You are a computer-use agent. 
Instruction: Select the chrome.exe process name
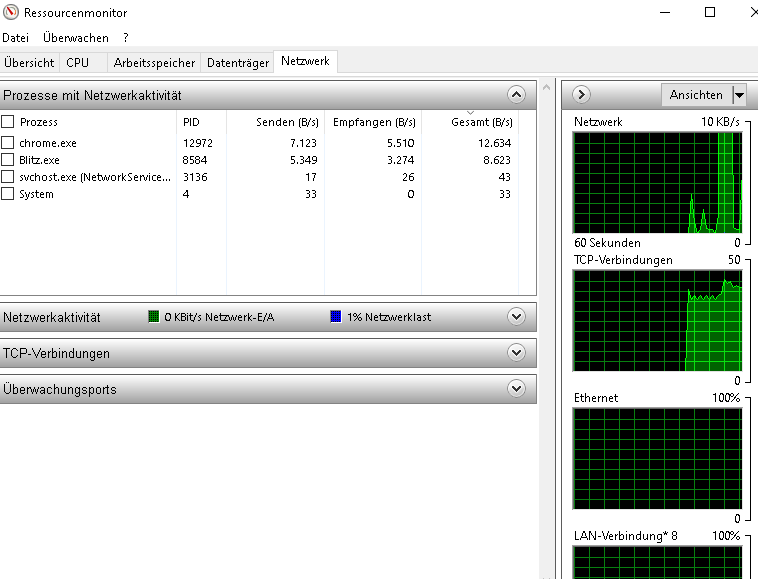(x=48, y=143)
